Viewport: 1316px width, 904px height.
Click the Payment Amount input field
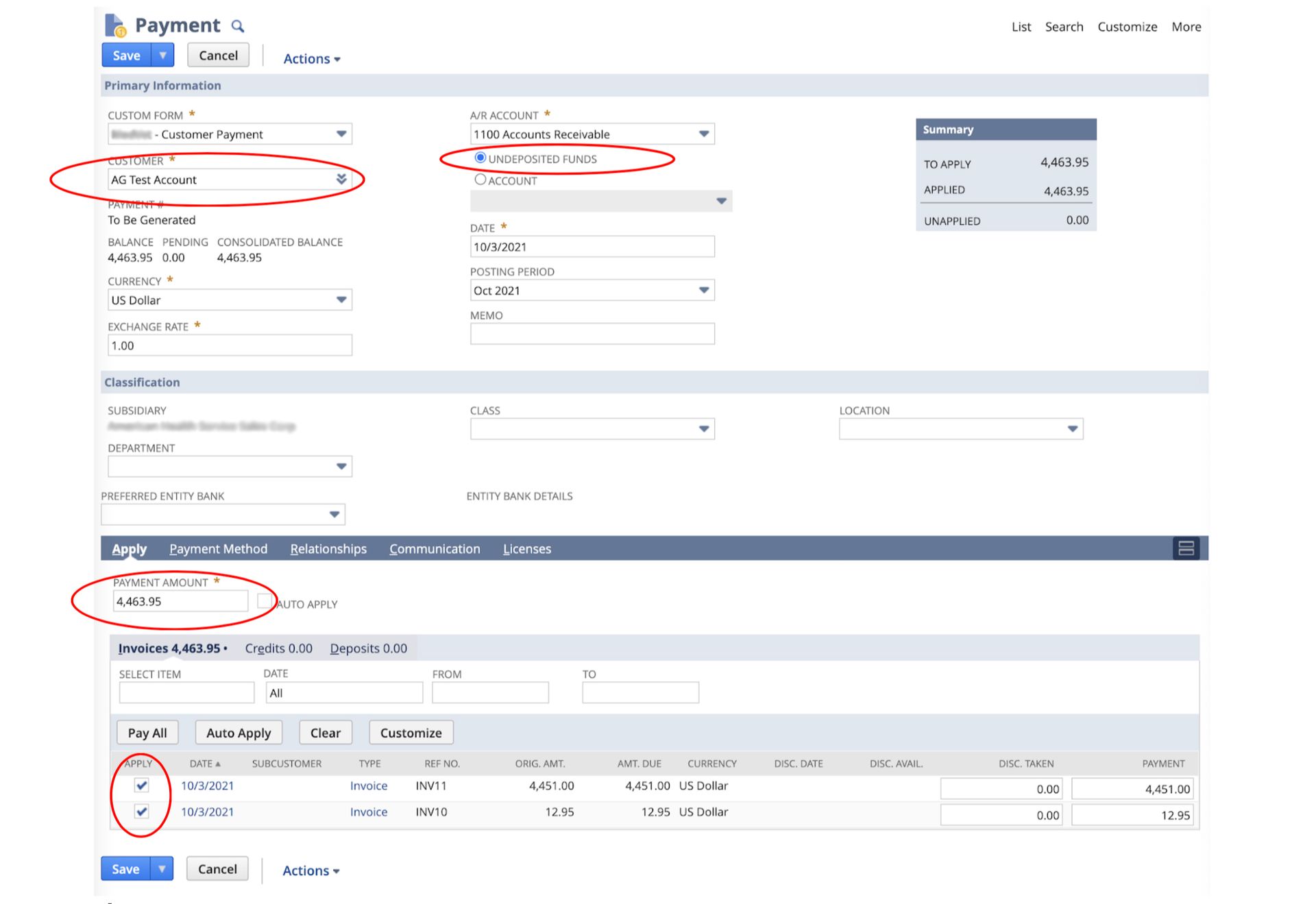click(x=180, y=601)
